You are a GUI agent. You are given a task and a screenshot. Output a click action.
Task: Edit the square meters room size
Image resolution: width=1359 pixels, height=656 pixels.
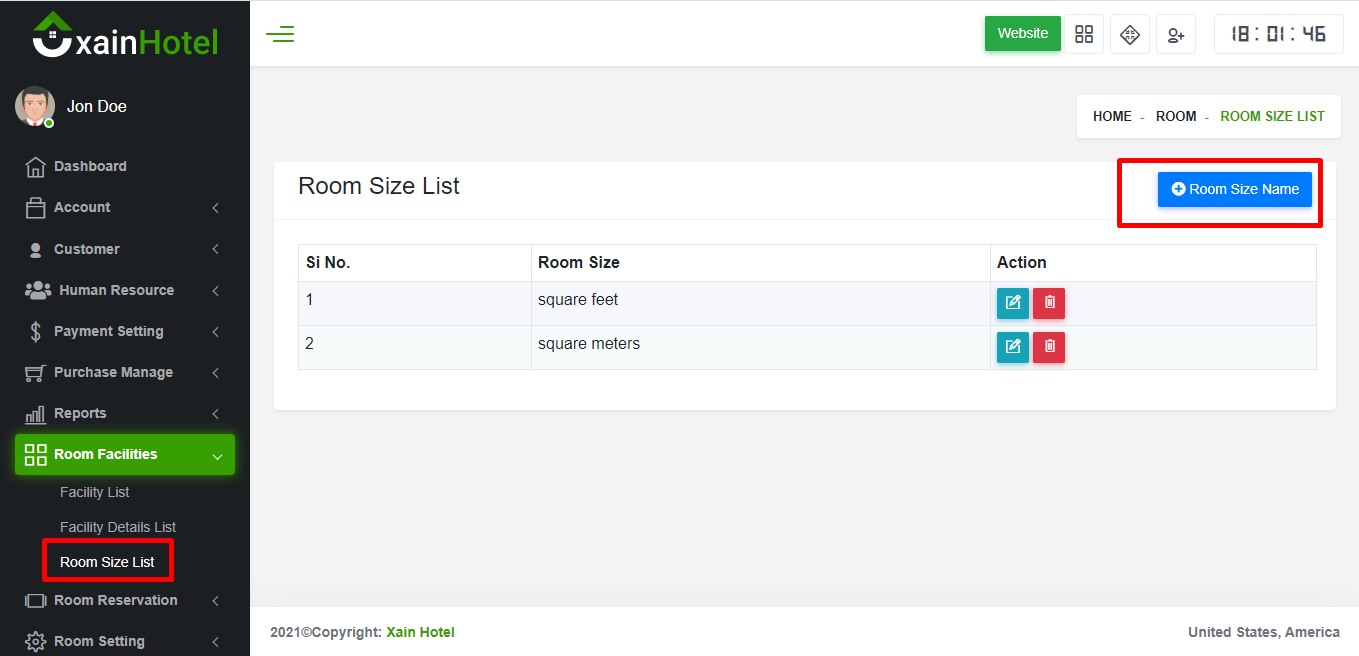click(1012, 347)
